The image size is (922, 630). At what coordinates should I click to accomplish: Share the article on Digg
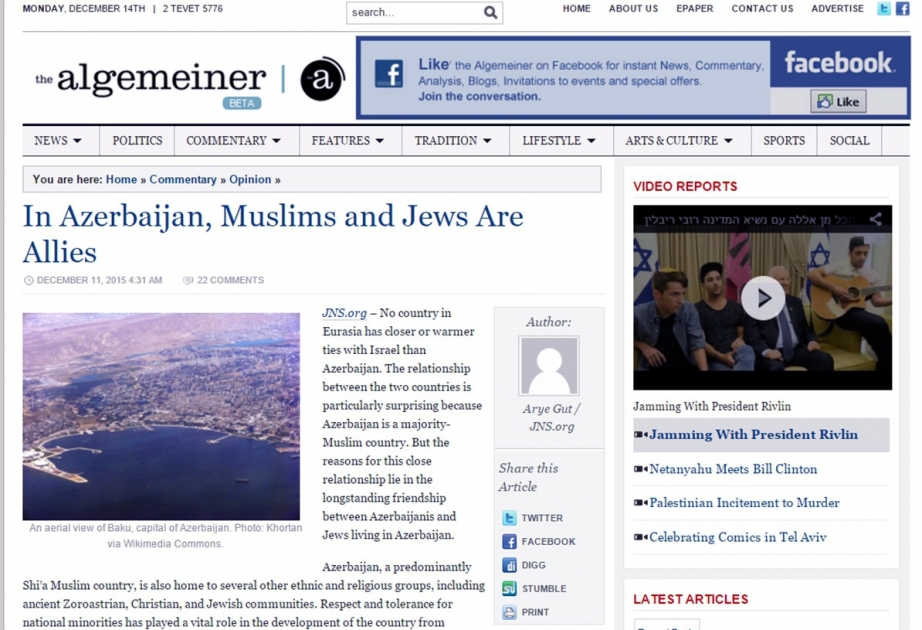click(x=509, y=565)
